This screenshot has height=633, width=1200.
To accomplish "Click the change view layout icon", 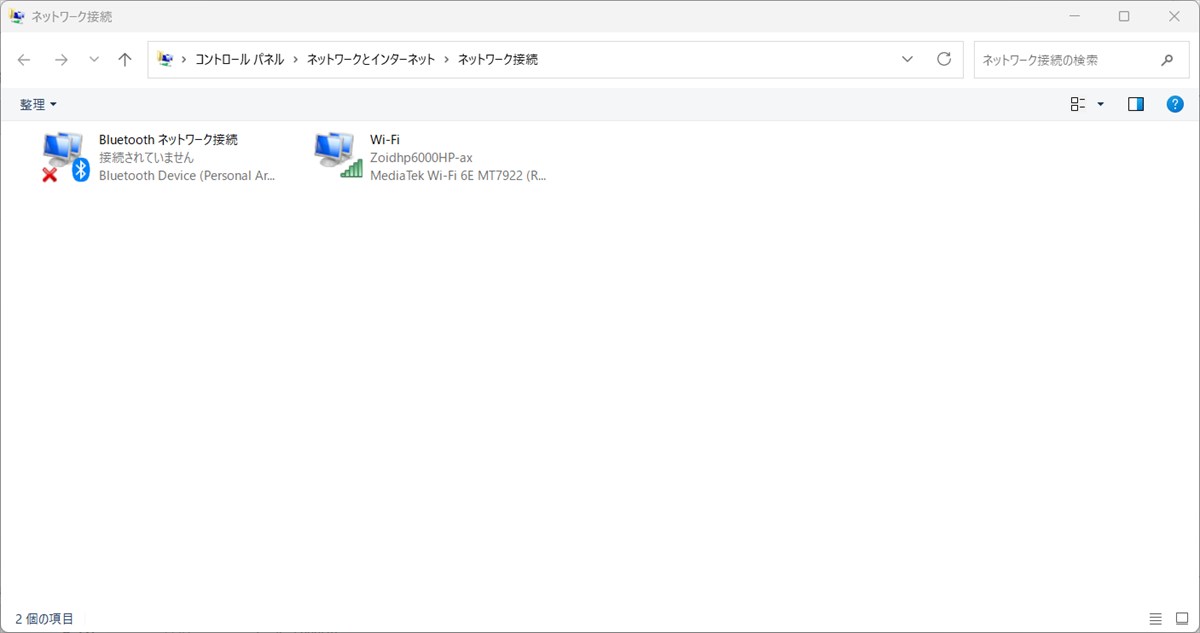I will (x=1078, y=104).
